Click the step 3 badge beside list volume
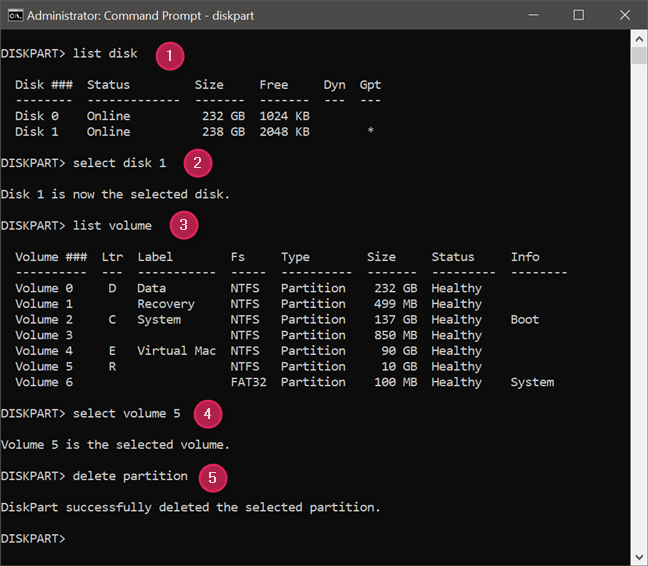648x566 pixels. pyautogui.click(x=182, y=226)
